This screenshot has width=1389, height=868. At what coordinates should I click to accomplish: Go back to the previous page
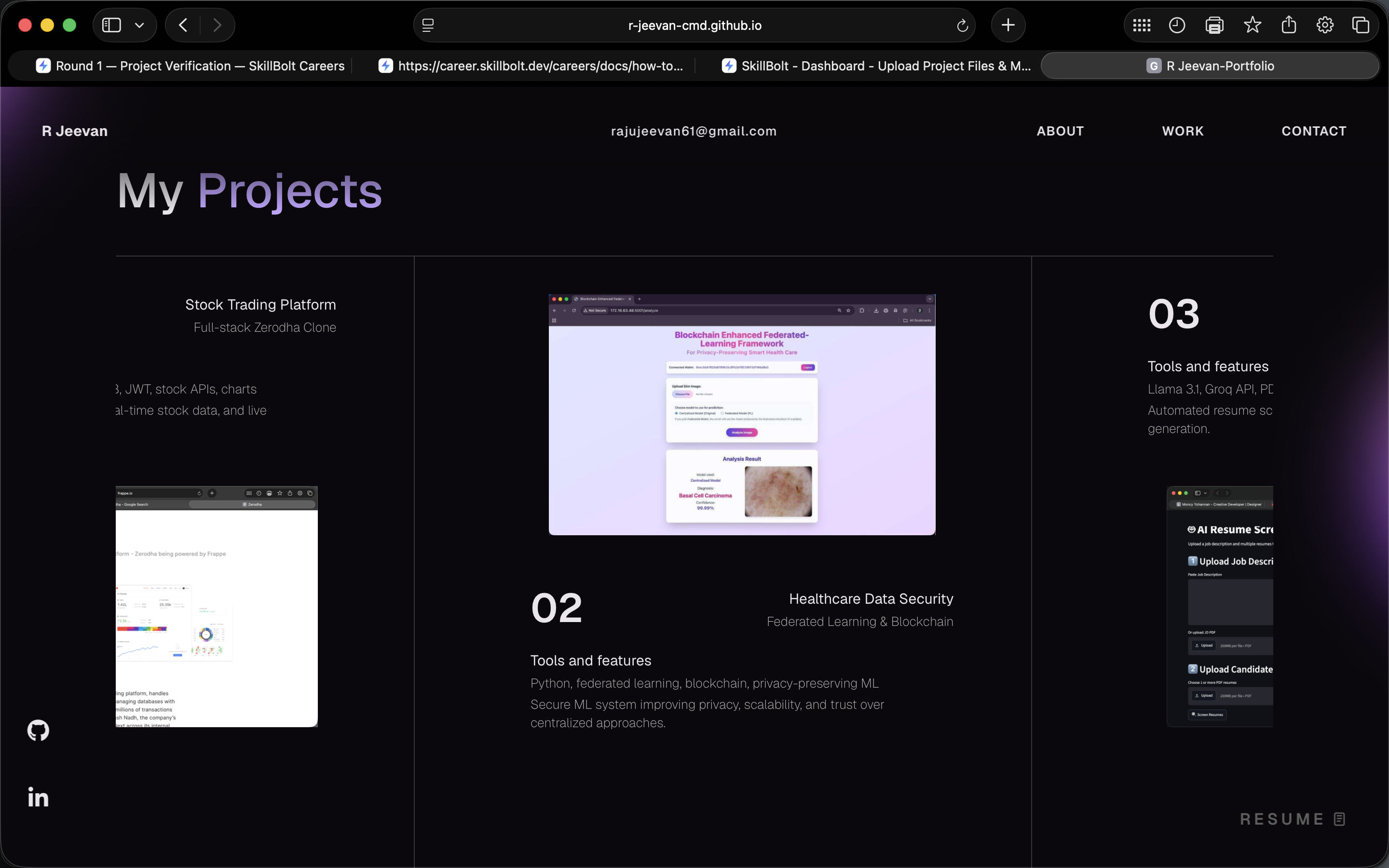pyautogui.click(x=183, y=25)
